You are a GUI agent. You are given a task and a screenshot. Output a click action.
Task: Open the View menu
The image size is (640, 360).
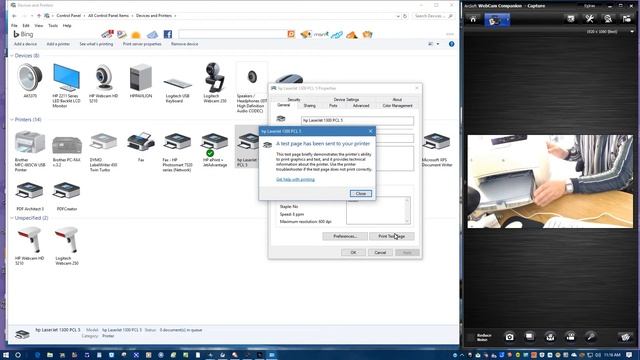click(x=39, y=25)
